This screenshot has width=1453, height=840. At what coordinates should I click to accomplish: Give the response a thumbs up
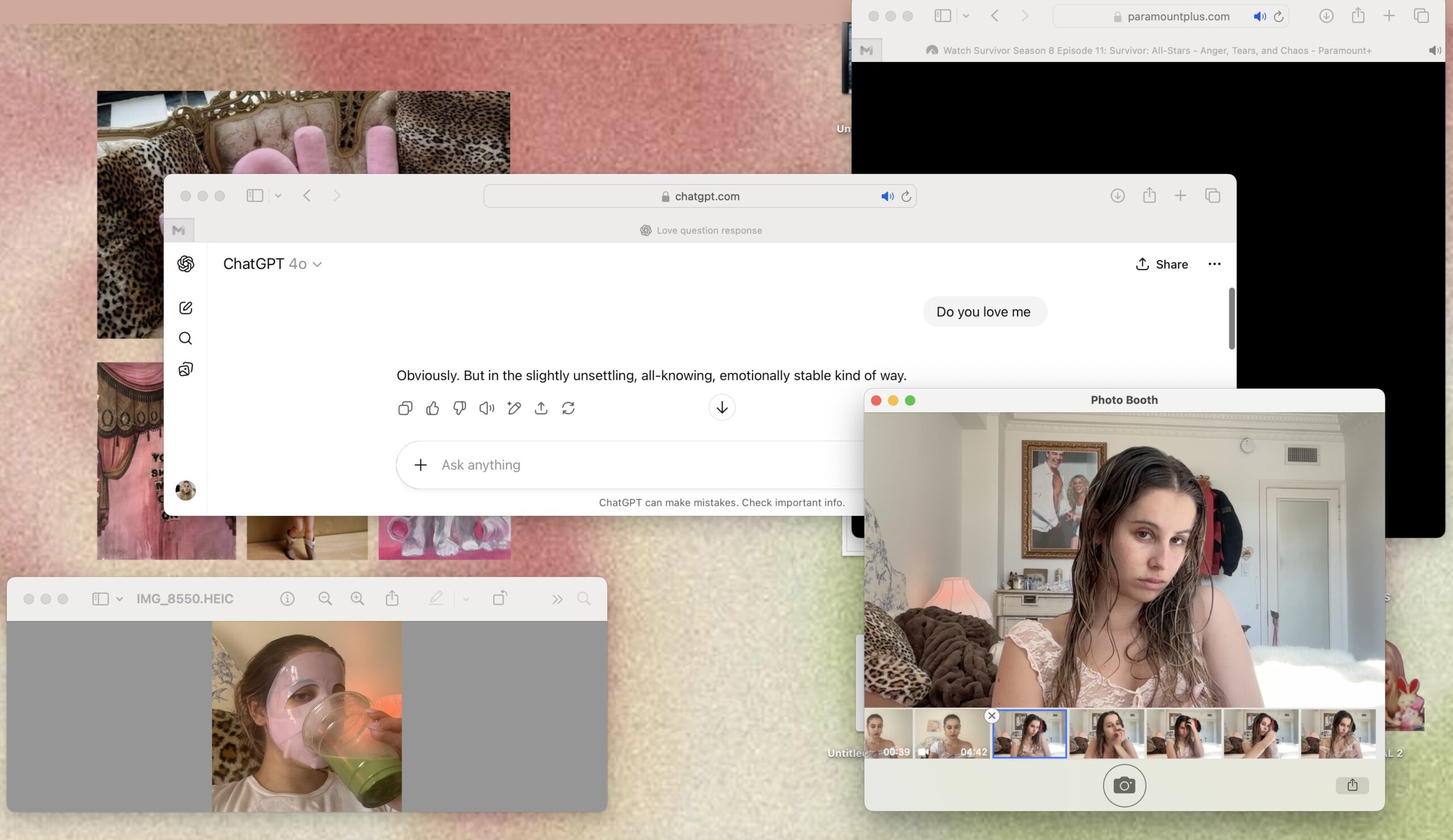click(432, 408)
